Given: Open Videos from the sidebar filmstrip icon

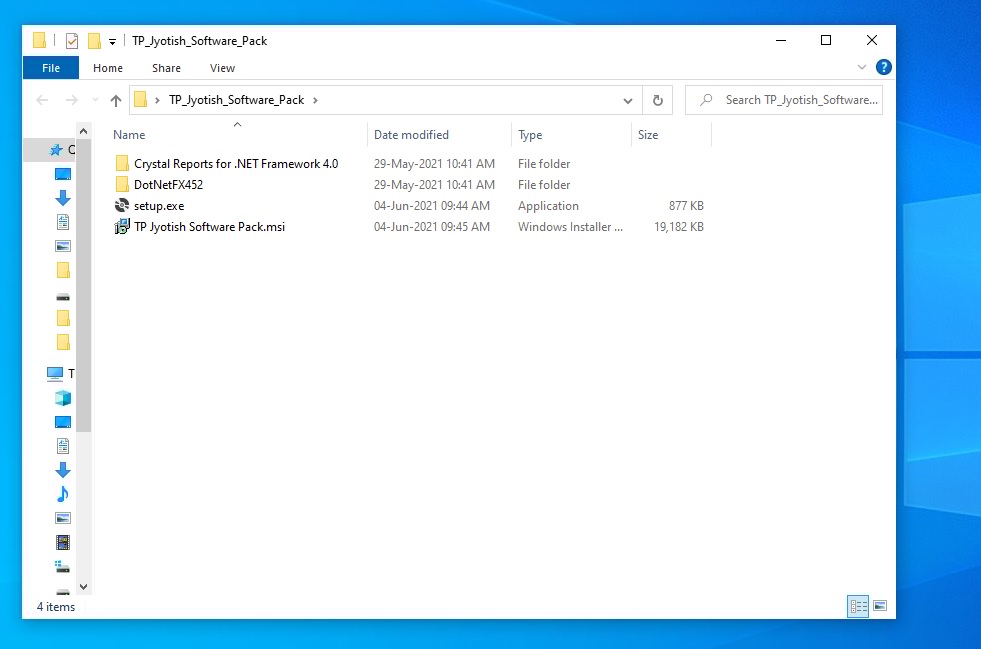Looking at the screenshot, I should (63, 542).
